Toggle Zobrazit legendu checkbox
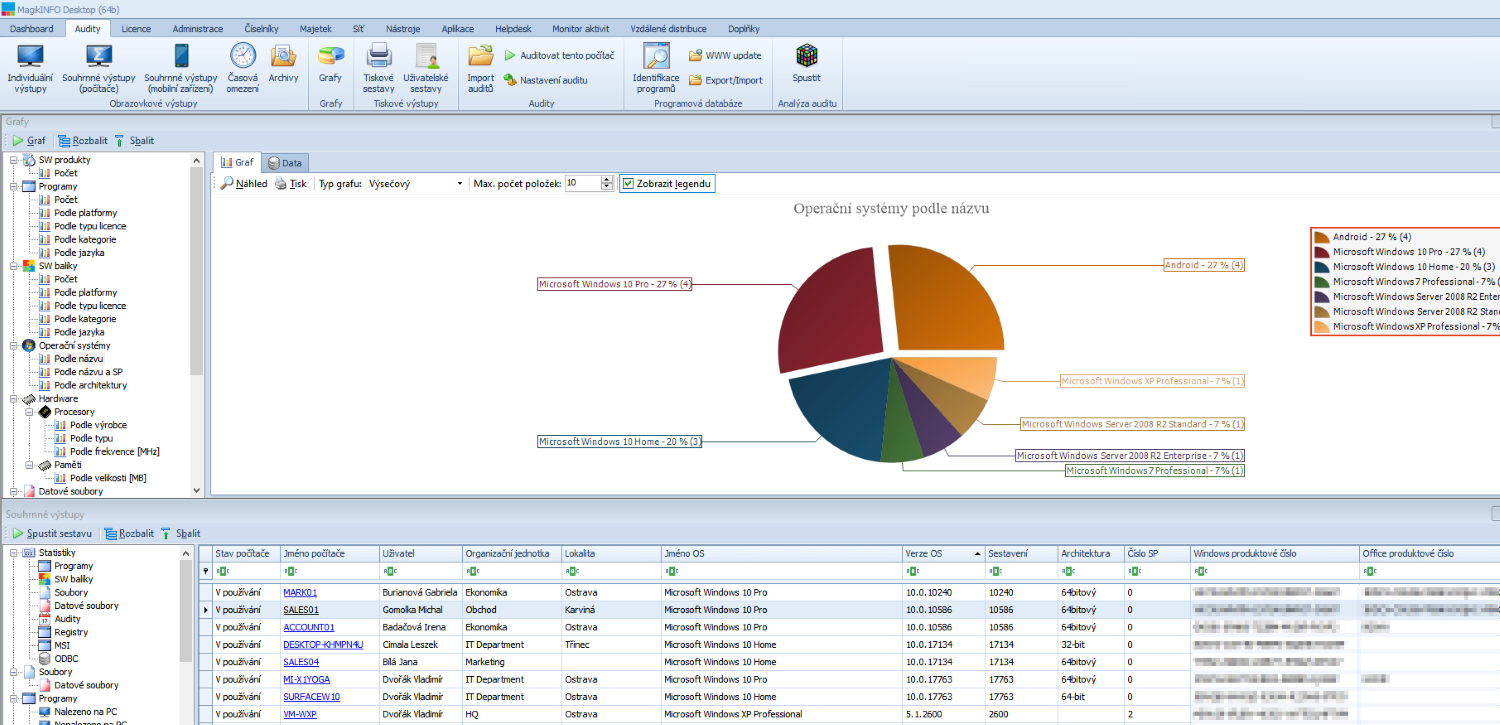Image resolution: width=1500 pixels, height=725 pixels. 628,184
